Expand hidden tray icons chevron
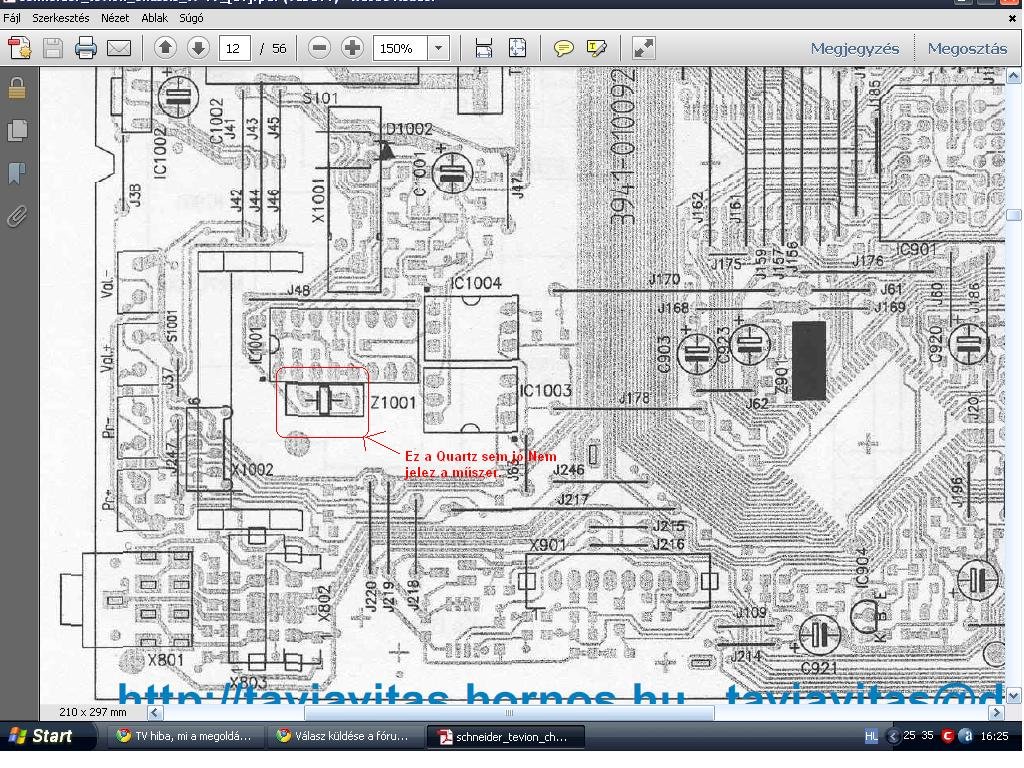1024x768 pixels. [892, 736]
